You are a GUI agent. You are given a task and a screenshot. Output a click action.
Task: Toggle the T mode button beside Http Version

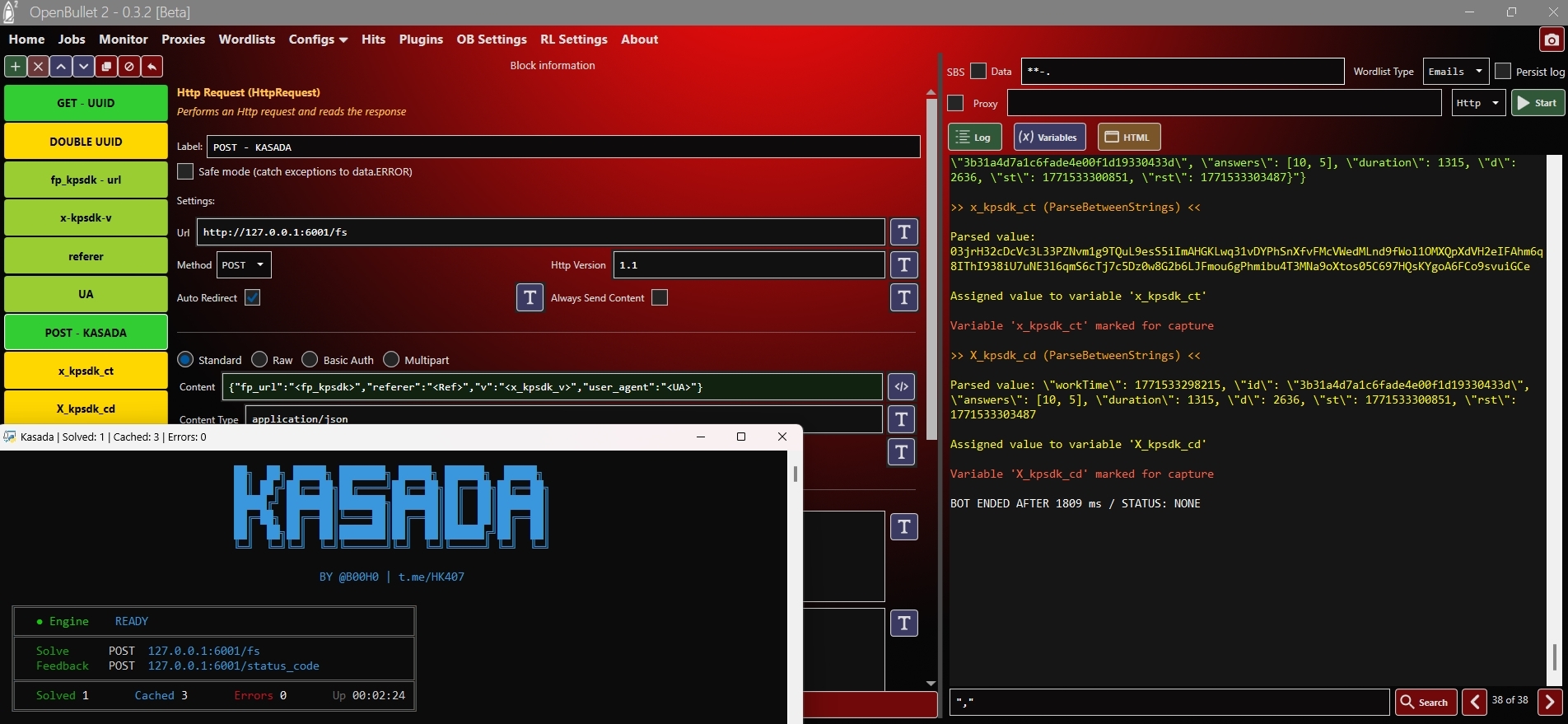point(904,264)
